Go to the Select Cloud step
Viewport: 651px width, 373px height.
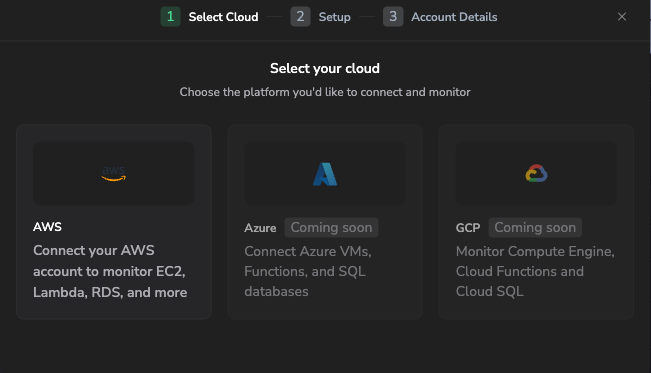[223, 17]
